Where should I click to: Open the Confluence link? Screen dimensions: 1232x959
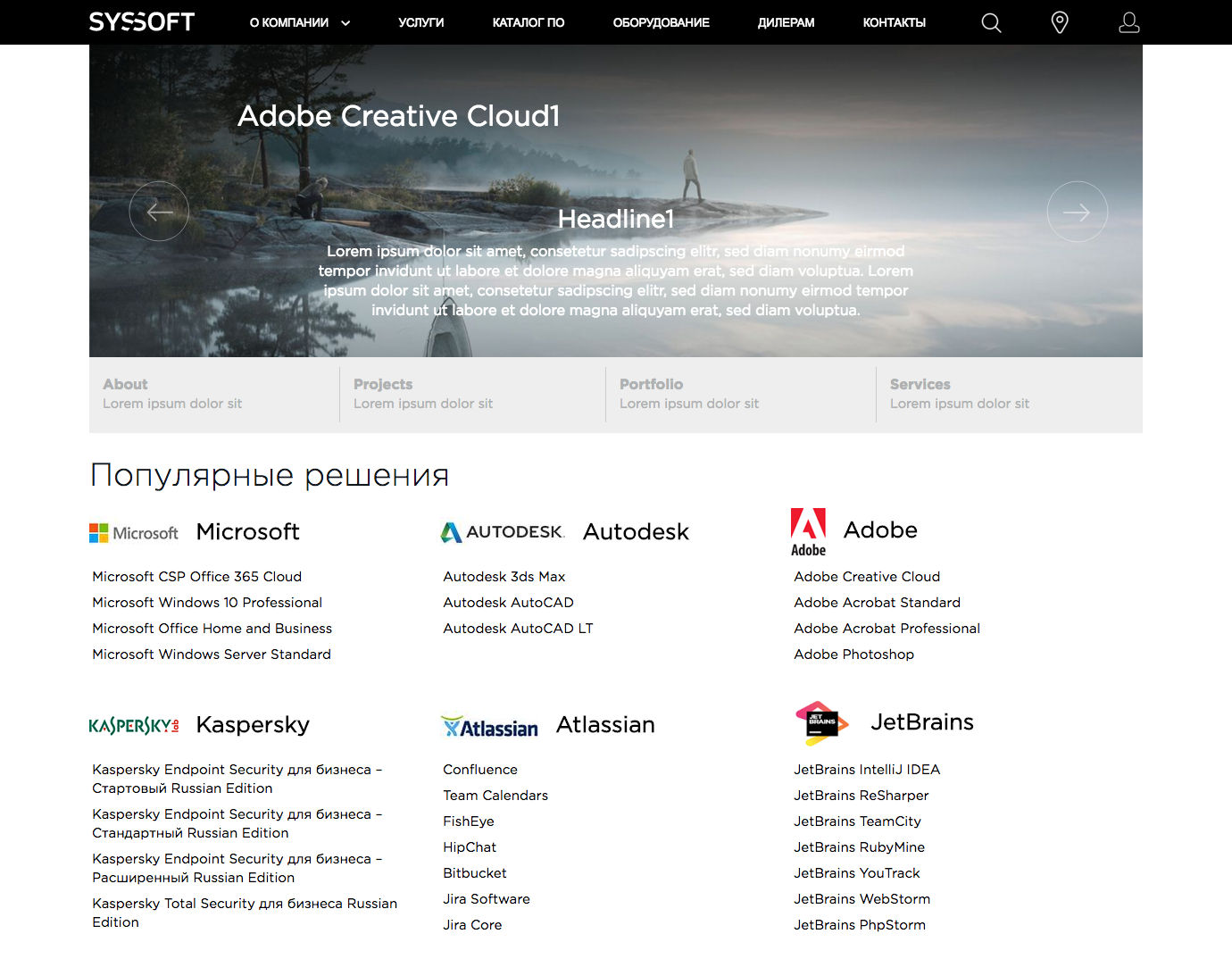480,770
